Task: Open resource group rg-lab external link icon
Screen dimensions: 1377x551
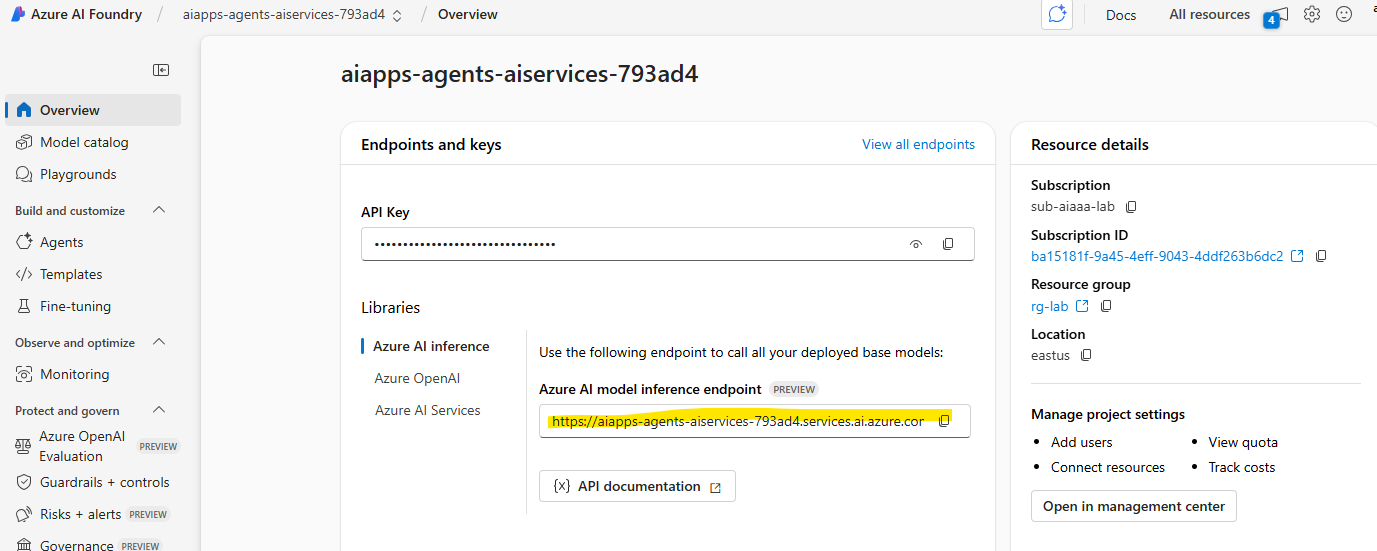Action: point(1082,306)
